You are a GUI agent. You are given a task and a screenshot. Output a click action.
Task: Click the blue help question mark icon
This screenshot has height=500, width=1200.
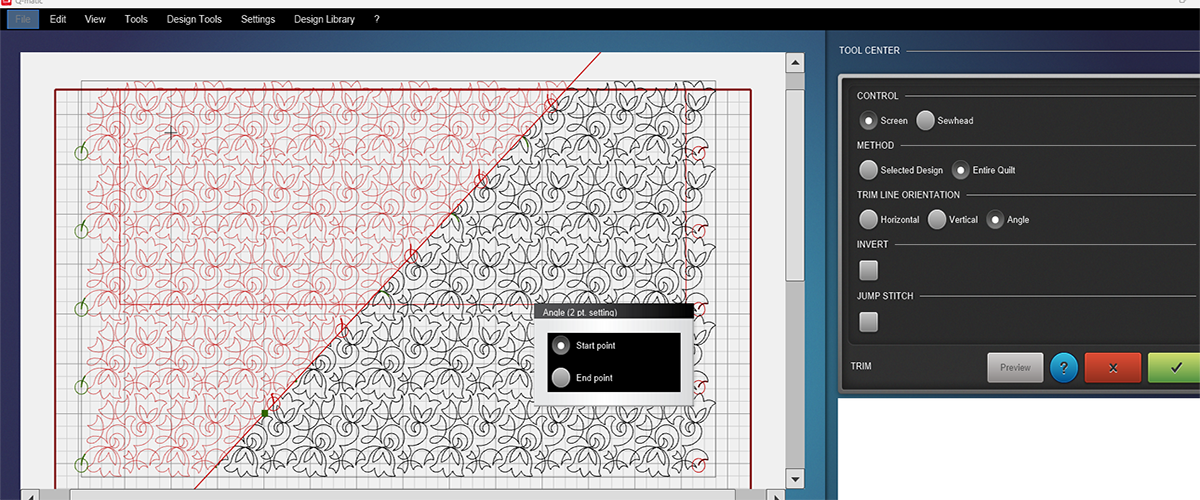1063,367
